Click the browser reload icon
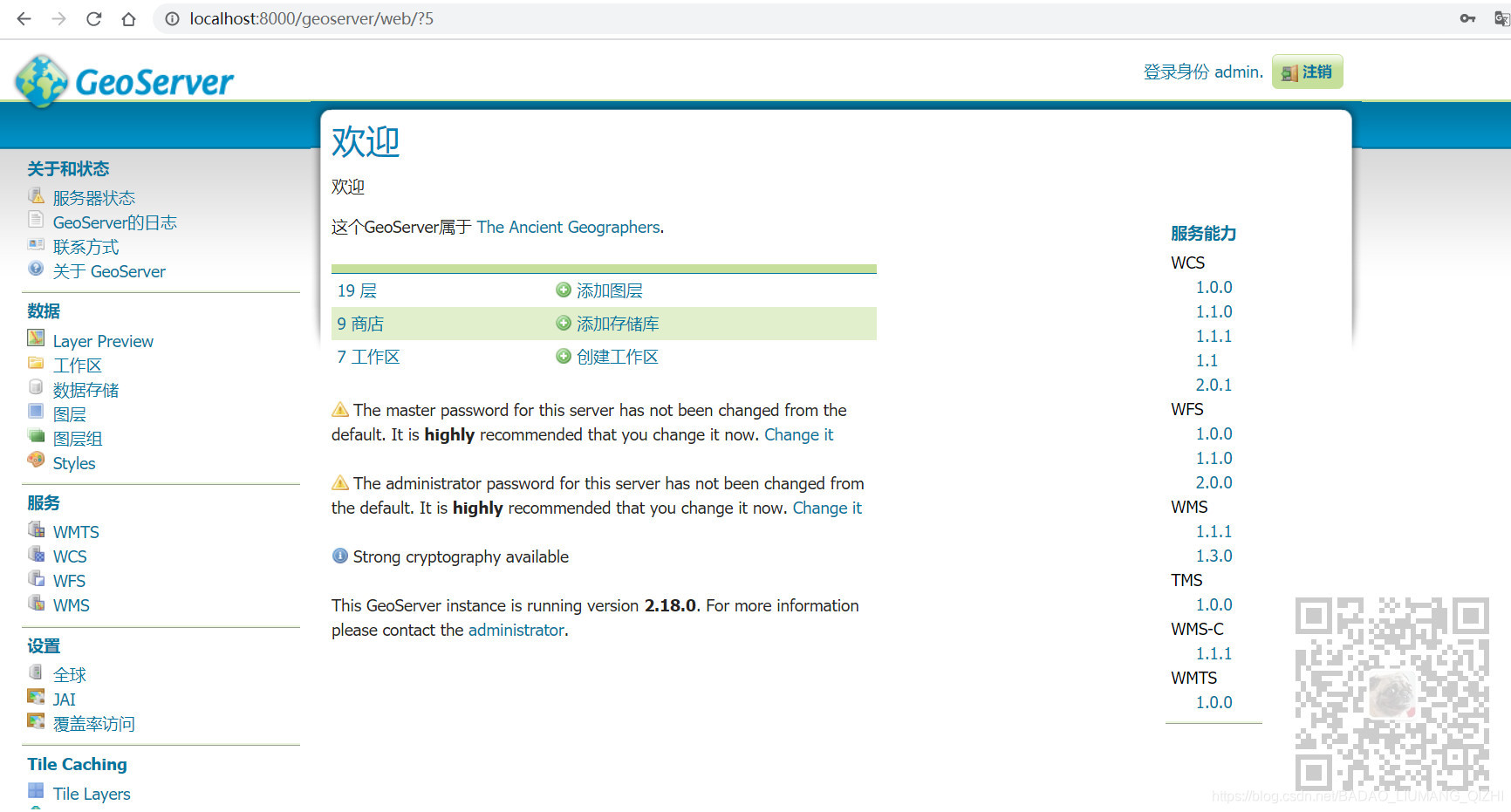 click(93, 19)
